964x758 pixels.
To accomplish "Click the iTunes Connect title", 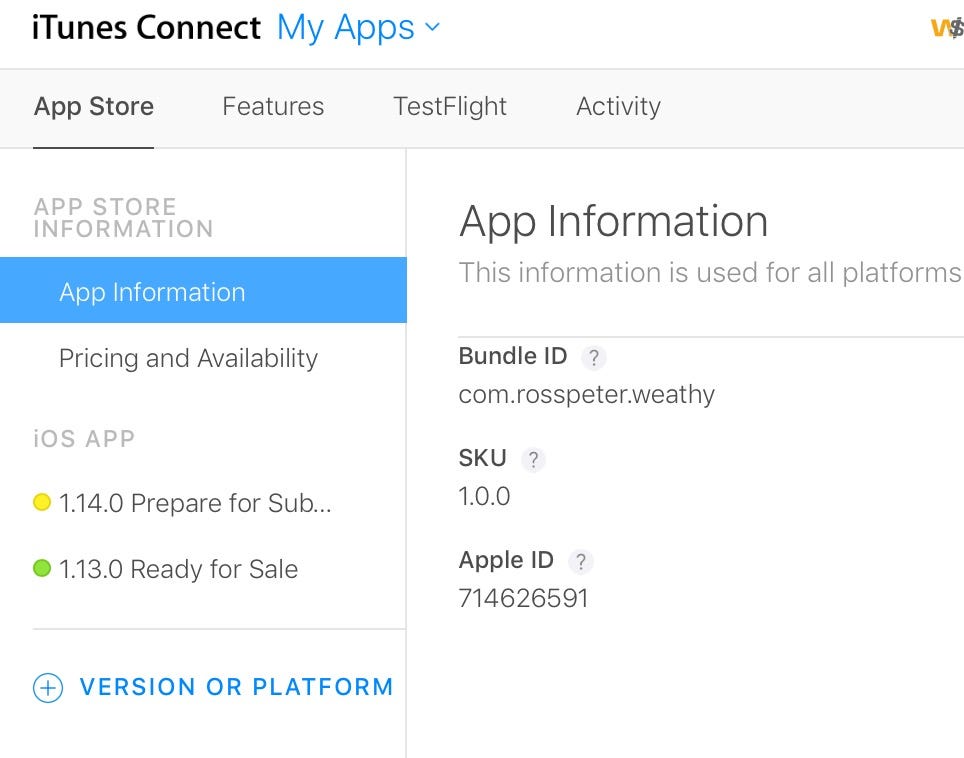I will [x=146, y=28].
